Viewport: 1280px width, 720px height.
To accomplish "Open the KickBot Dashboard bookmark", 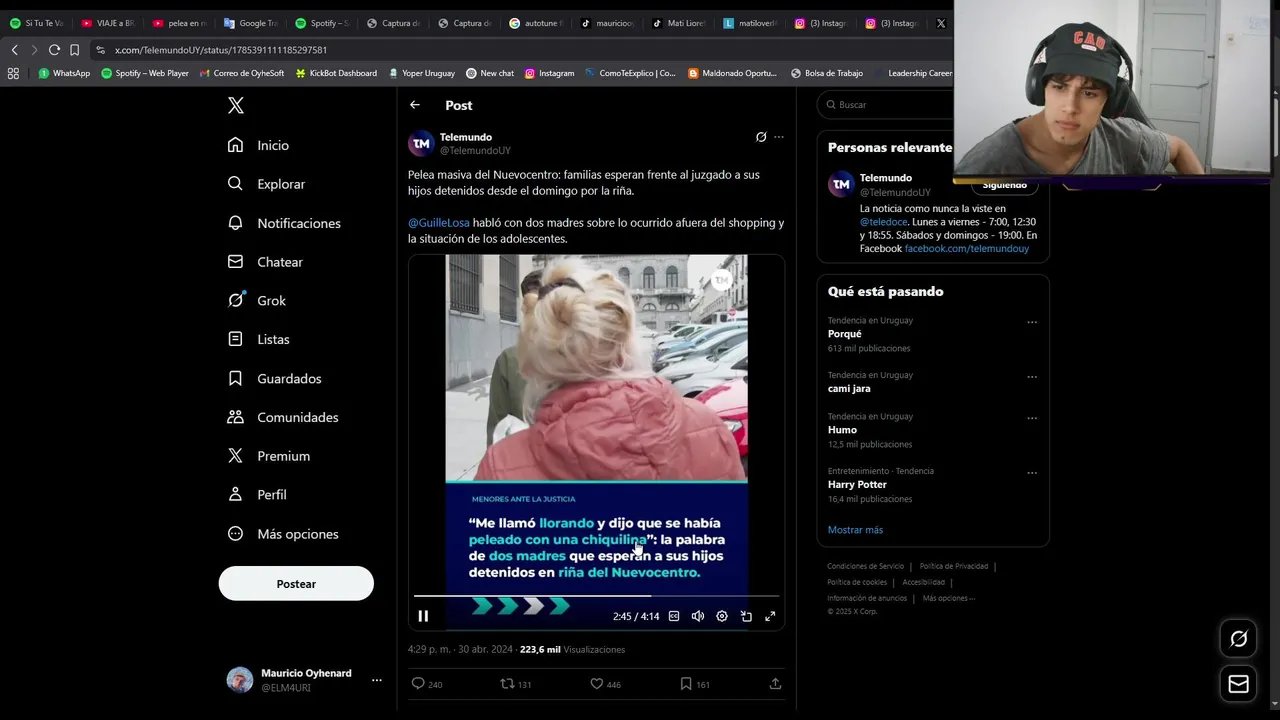I will click(x=336, y=73).
